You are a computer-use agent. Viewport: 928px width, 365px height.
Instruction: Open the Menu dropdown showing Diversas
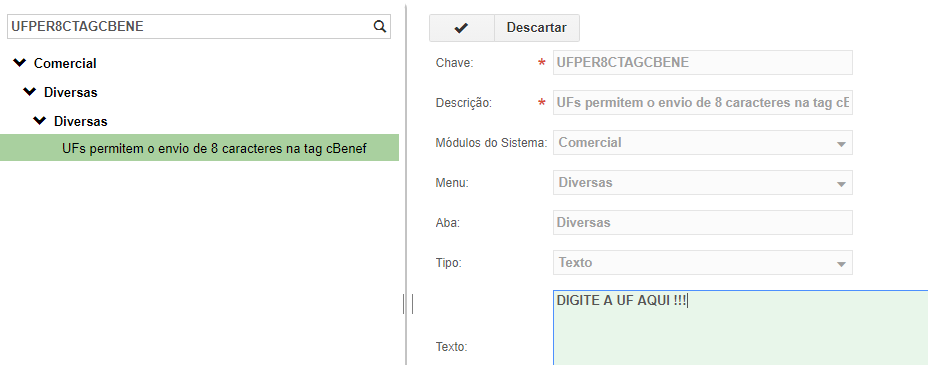(x=703, y=182)
